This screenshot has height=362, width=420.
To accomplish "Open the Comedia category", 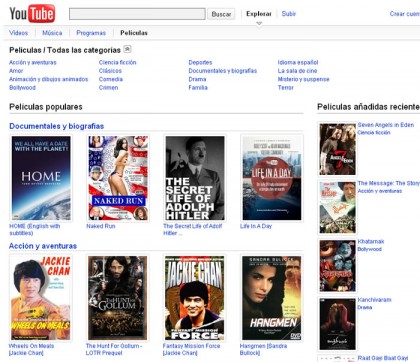I will click(x=111, y=79).
